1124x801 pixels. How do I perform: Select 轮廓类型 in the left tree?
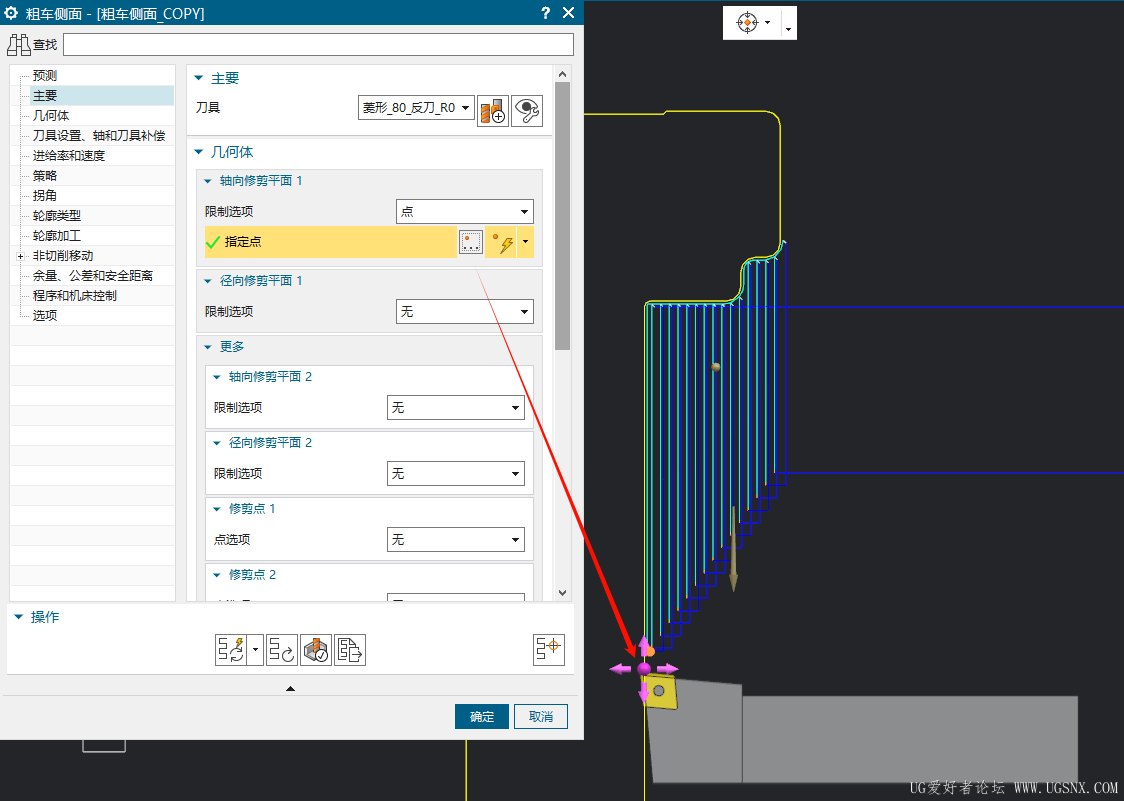(57, 216)
